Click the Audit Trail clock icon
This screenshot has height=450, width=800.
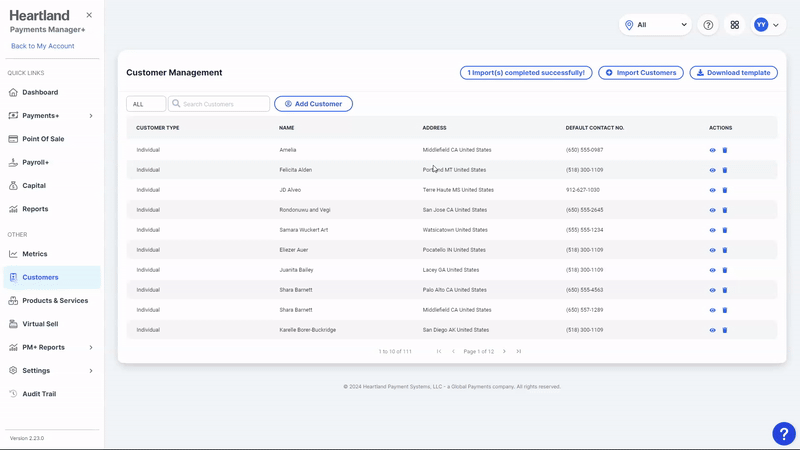(x=13, y=394)
